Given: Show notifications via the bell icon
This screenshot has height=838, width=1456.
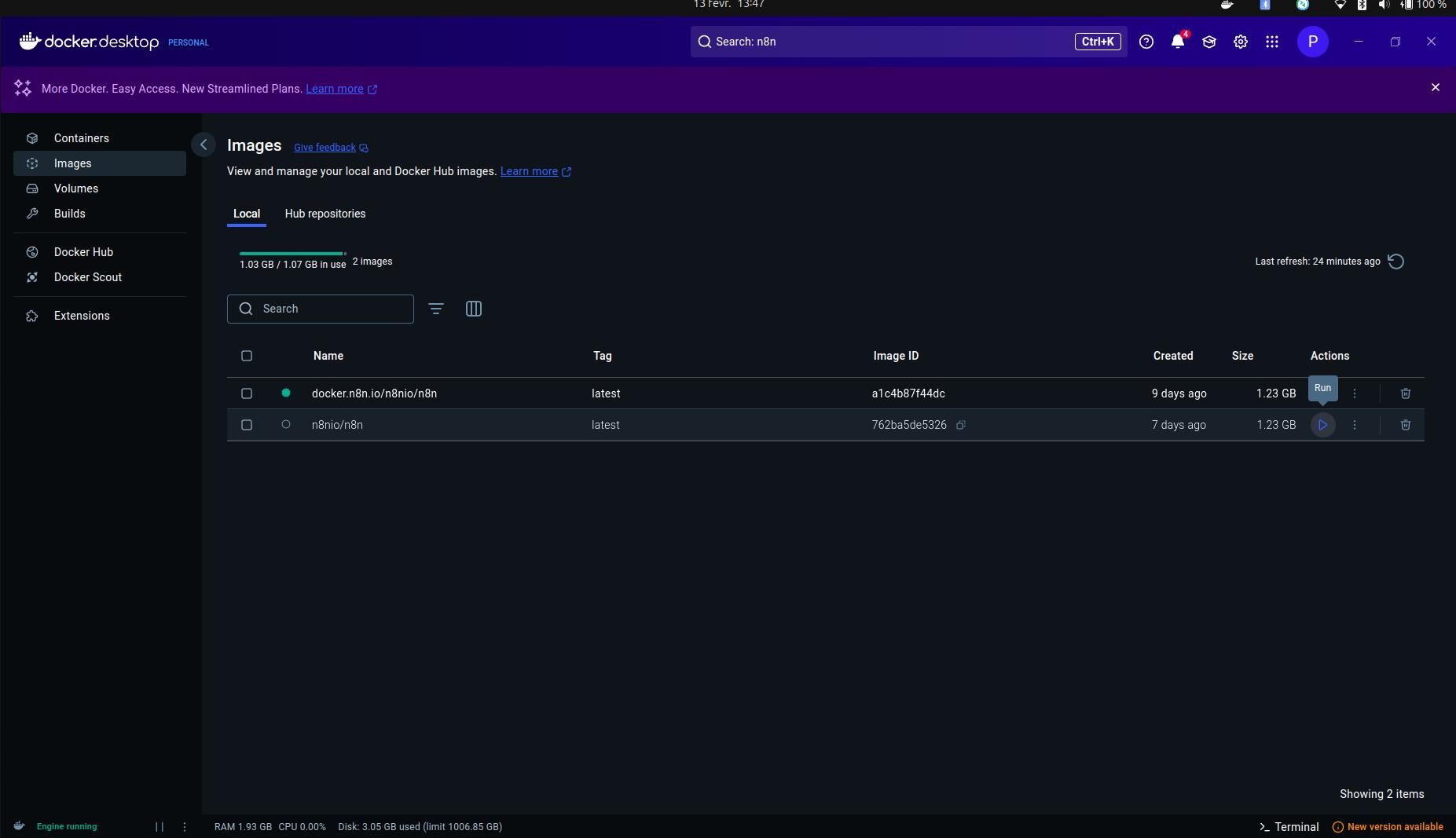Looking at the screenshot, I should 1178,42.
